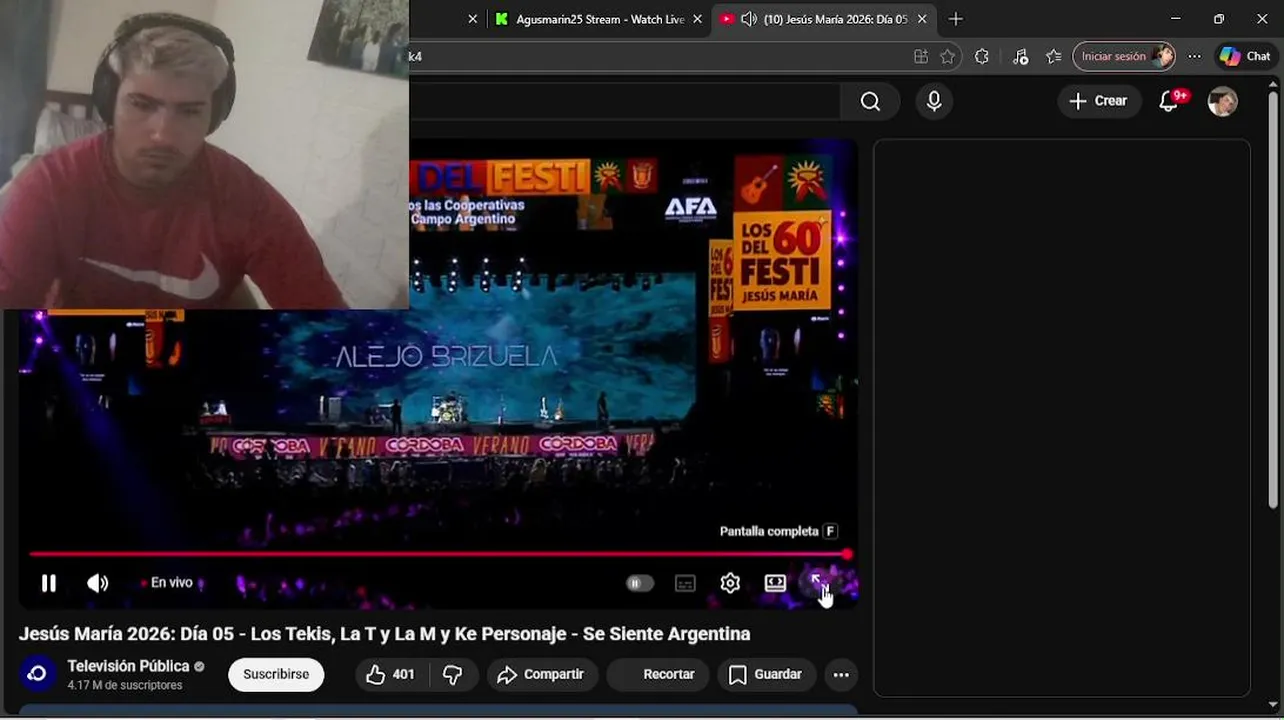Close the Jesús María 2026 tab
This screenshot has height=720, width=1284.
coord(922,19)
